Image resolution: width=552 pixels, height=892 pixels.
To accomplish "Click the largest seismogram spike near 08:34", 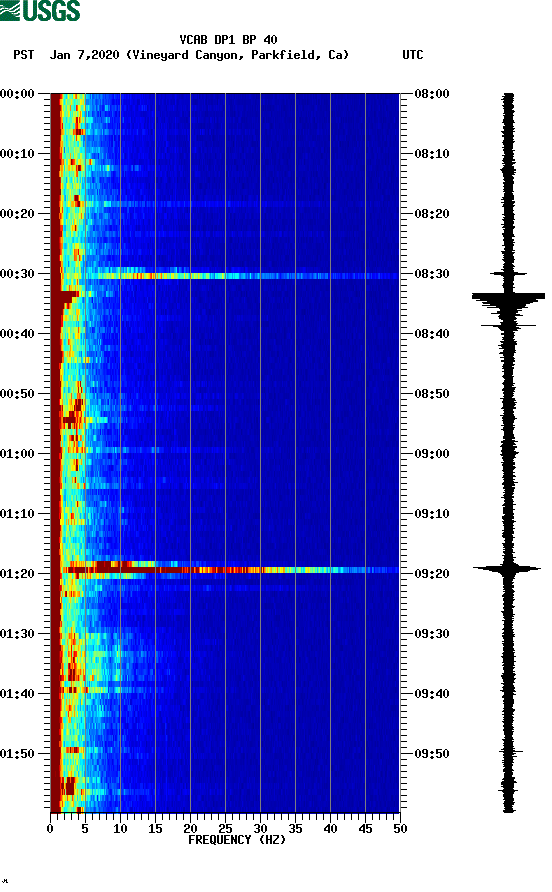I will coord(508,296).
